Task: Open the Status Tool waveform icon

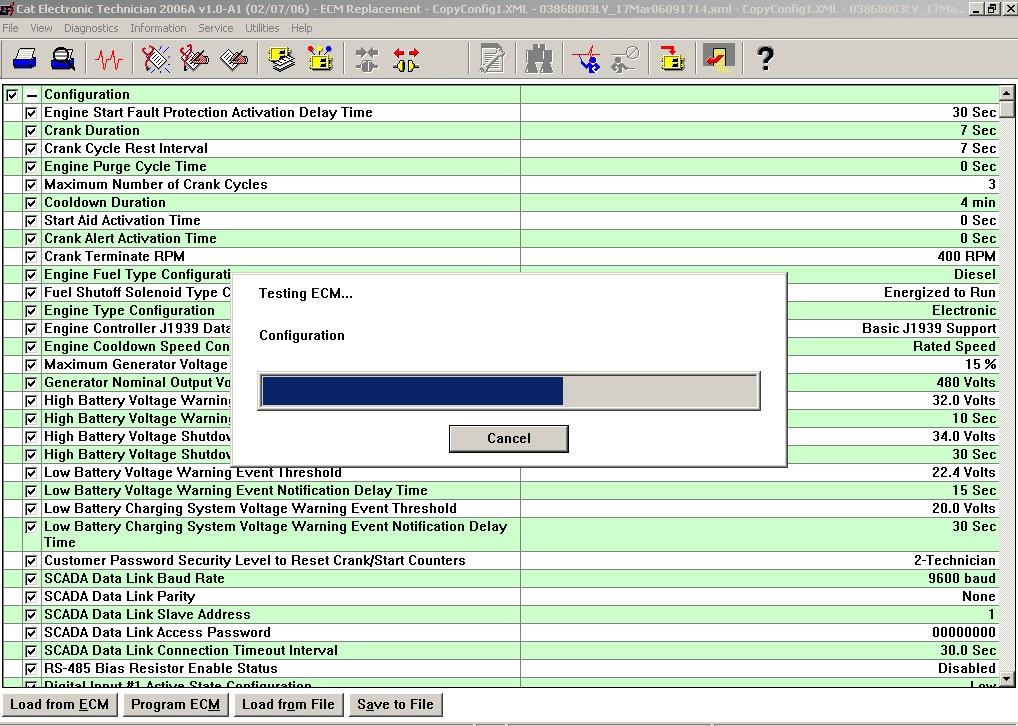Action: pyautogui.click(x=109, y=59)
